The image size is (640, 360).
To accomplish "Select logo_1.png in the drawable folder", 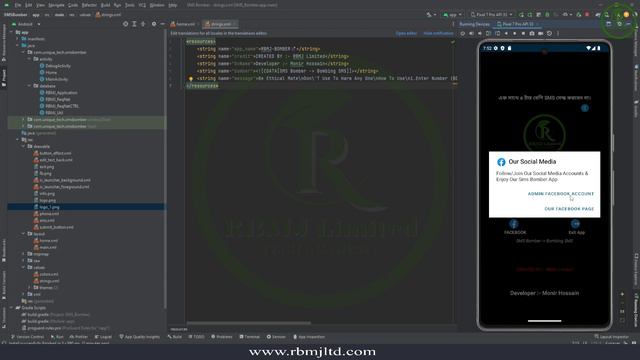I will pyautogui.click(x=47, y=207).
